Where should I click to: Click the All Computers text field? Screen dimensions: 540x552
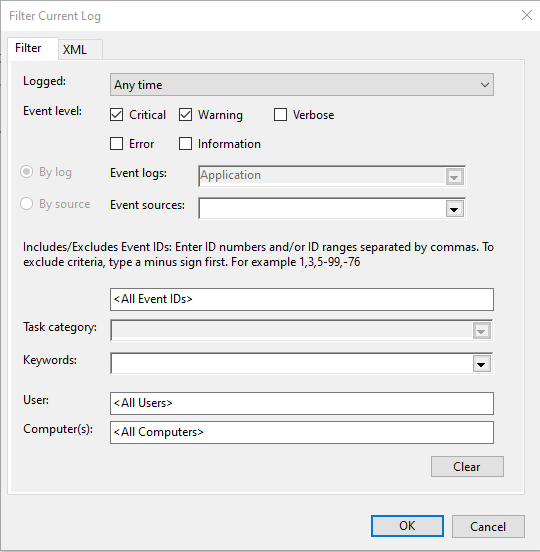click(x=302, y=433)
